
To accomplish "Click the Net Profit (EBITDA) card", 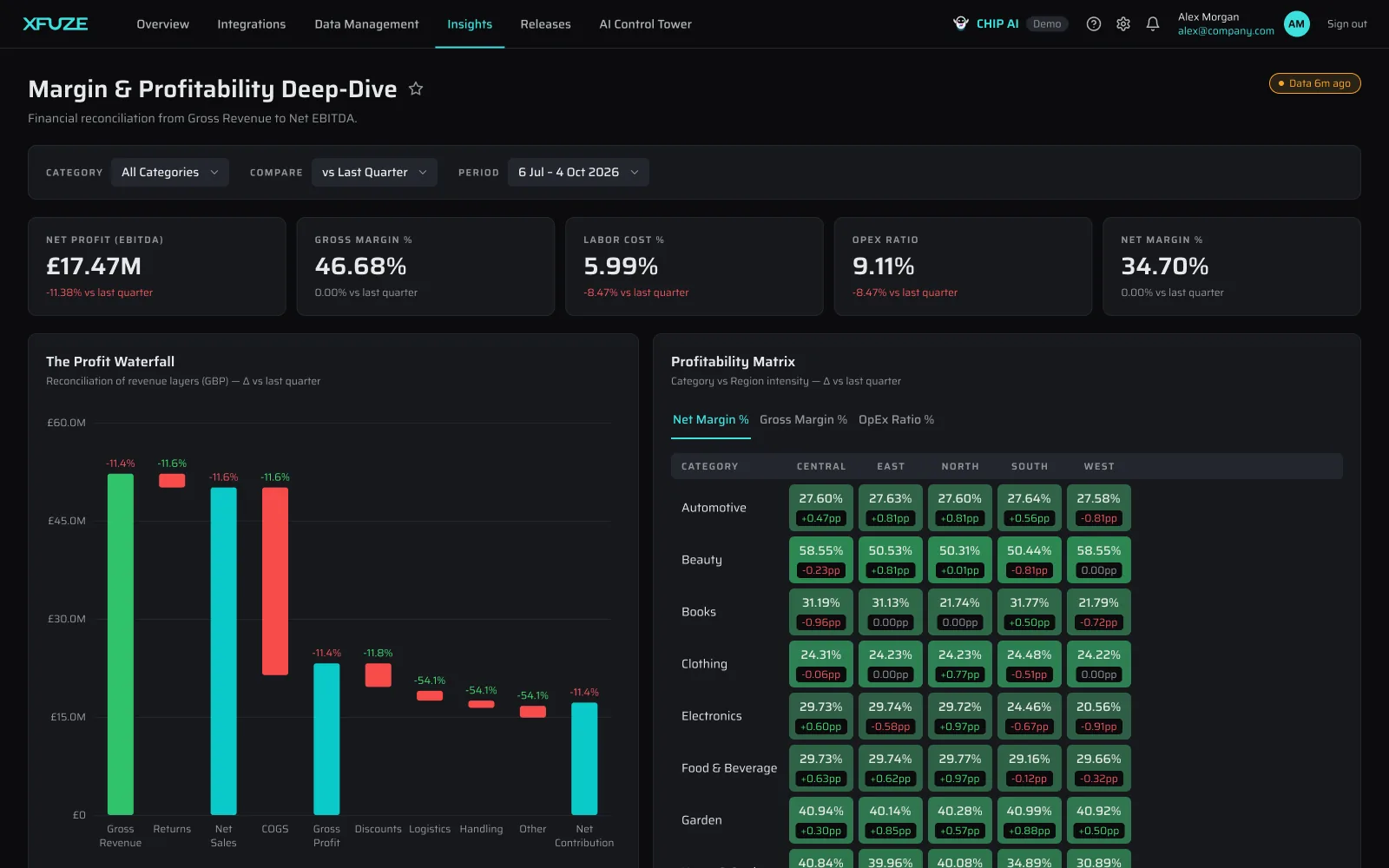I will 157,266.
